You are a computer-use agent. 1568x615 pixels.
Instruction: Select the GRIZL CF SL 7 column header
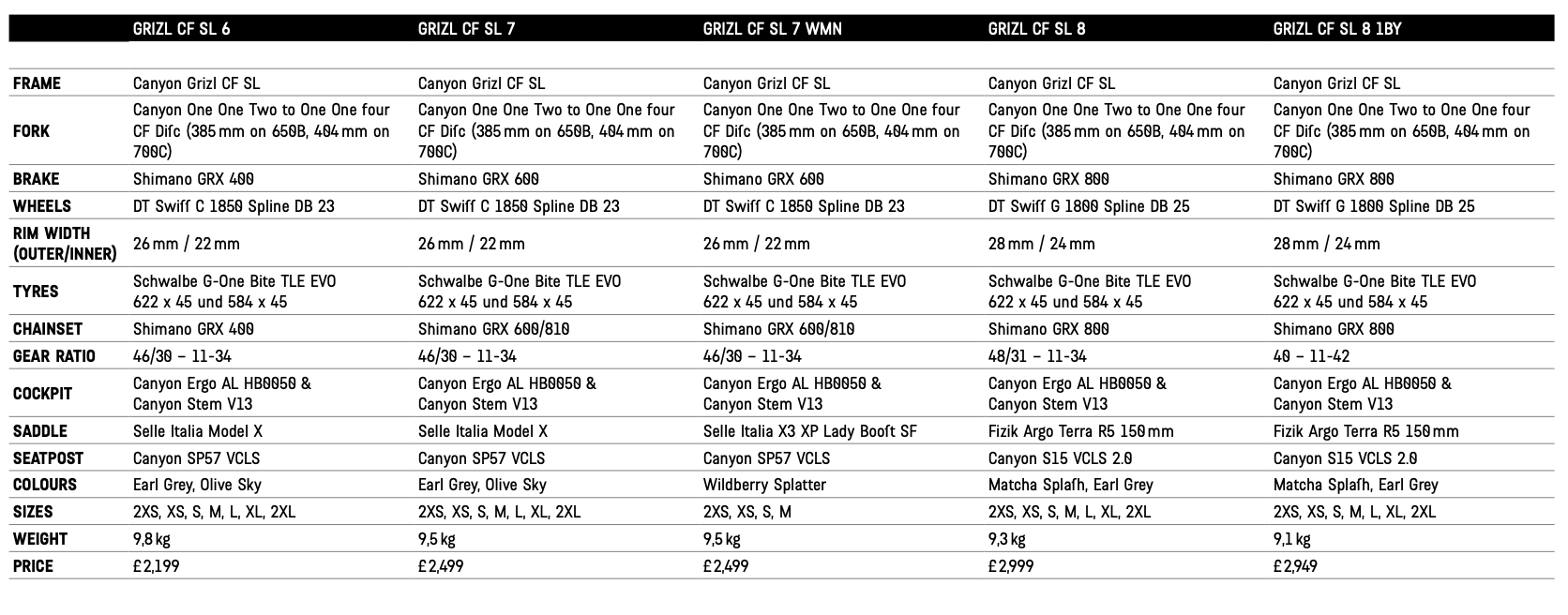click(466, 29)
